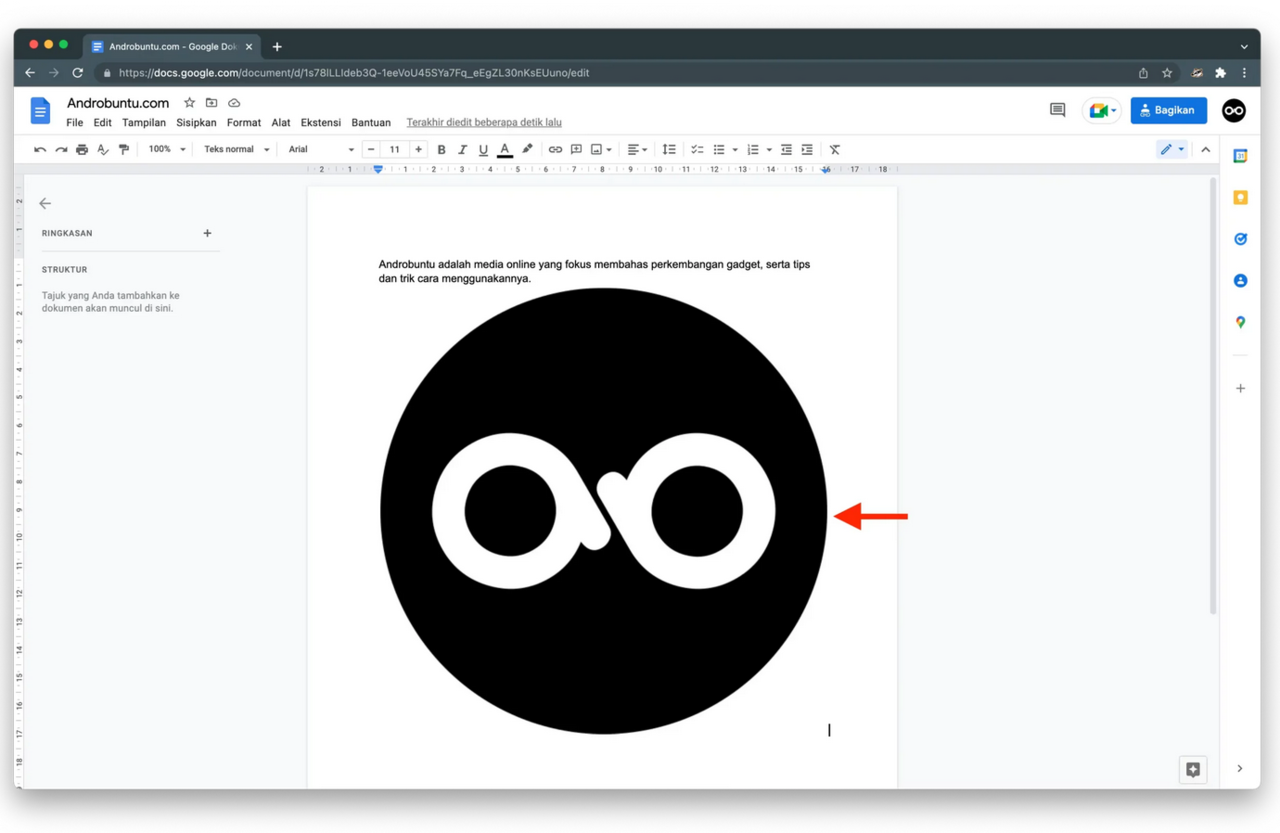Rename the Androbuntu.com document title

[x=118, y=103]
